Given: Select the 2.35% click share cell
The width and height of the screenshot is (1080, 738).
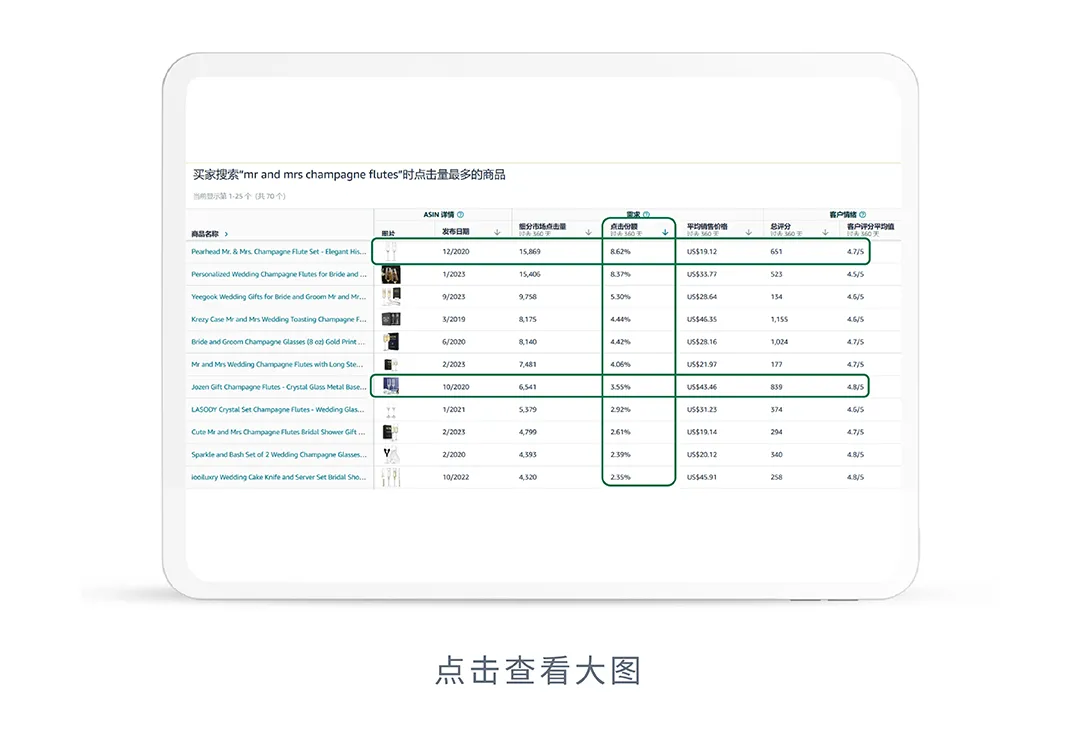Looking at the screenshot, I should (x=621, y=477).
